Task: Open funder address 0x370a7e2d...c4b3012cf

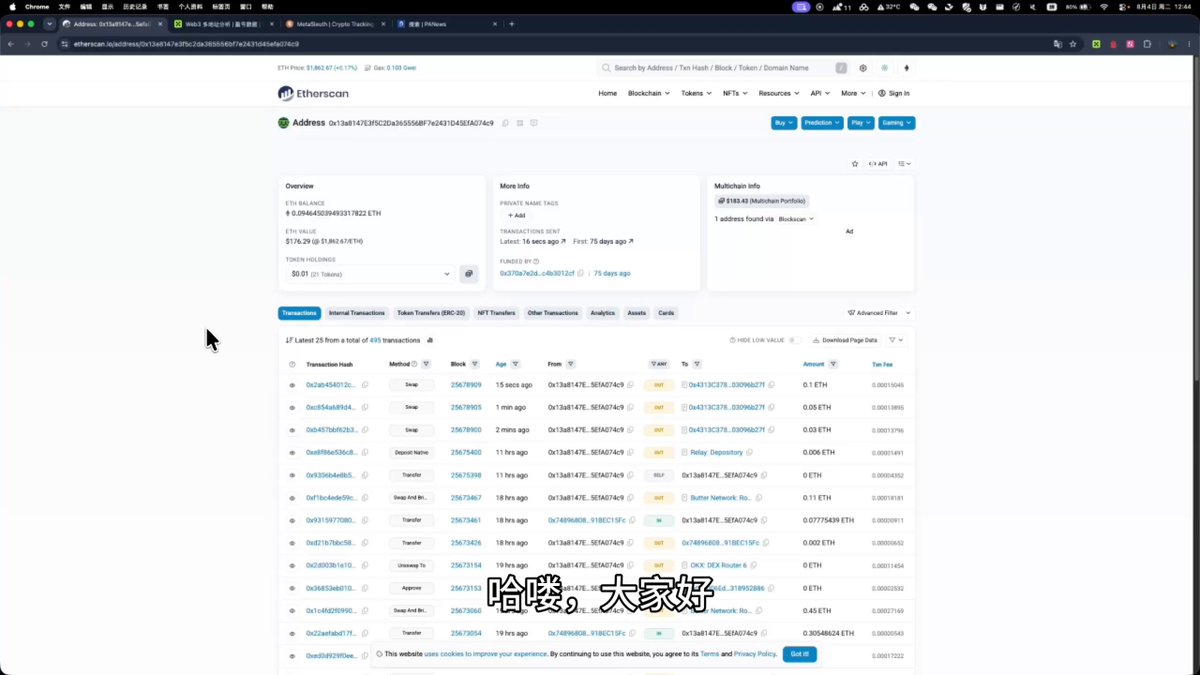Action: (537, 273)
